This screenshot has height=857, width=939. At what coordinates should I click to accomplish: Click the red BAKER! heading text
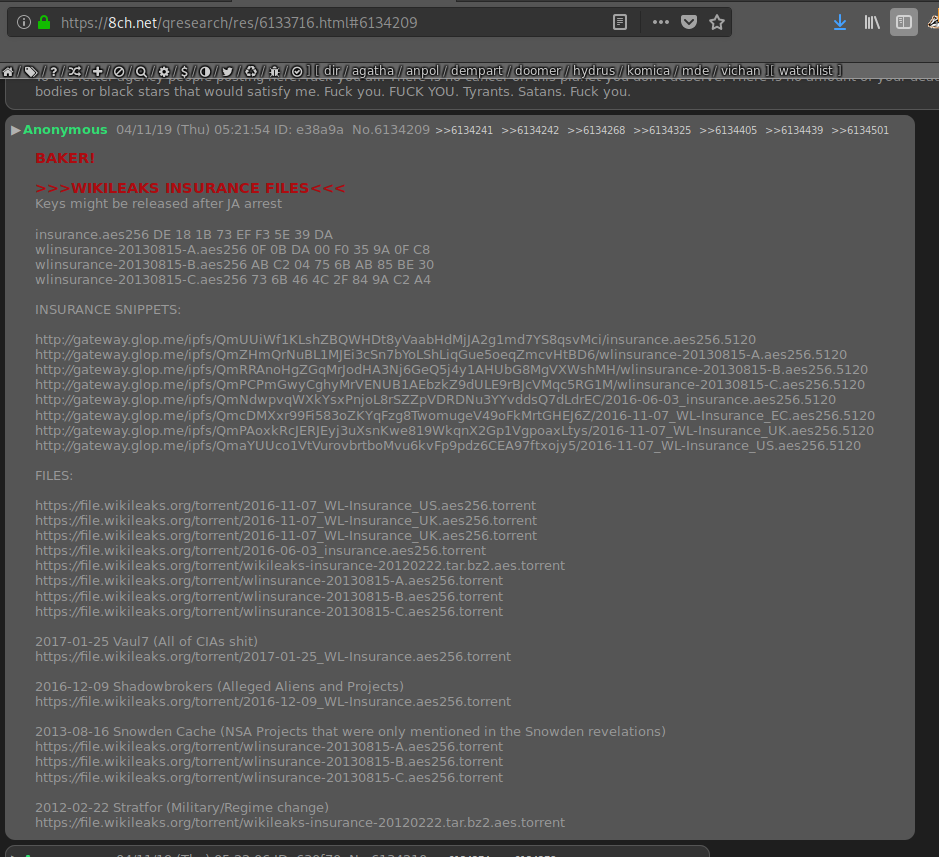coord(65,158)
